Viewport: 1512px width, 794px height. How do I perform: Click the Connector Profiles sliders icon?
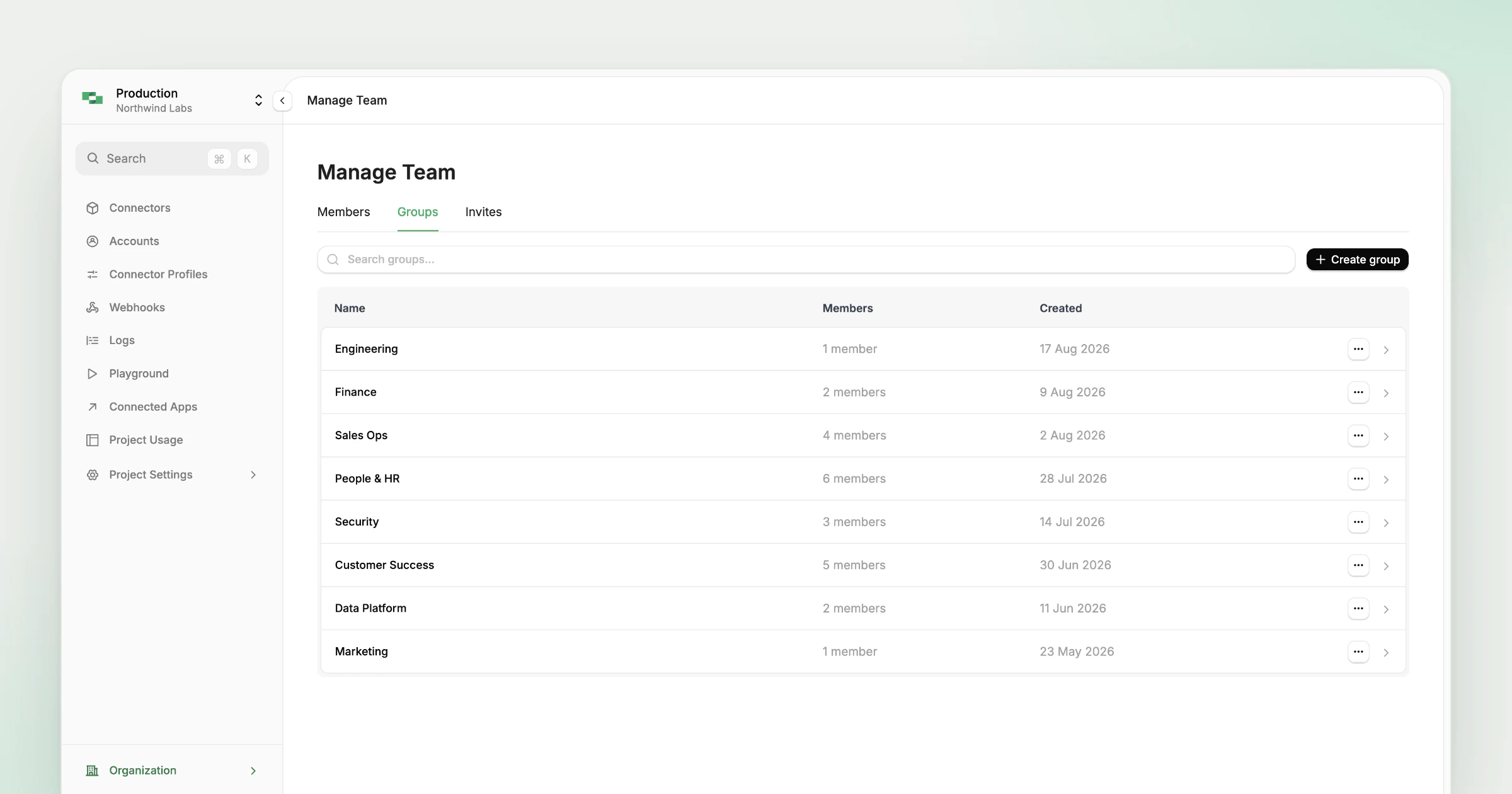(93, 274)
